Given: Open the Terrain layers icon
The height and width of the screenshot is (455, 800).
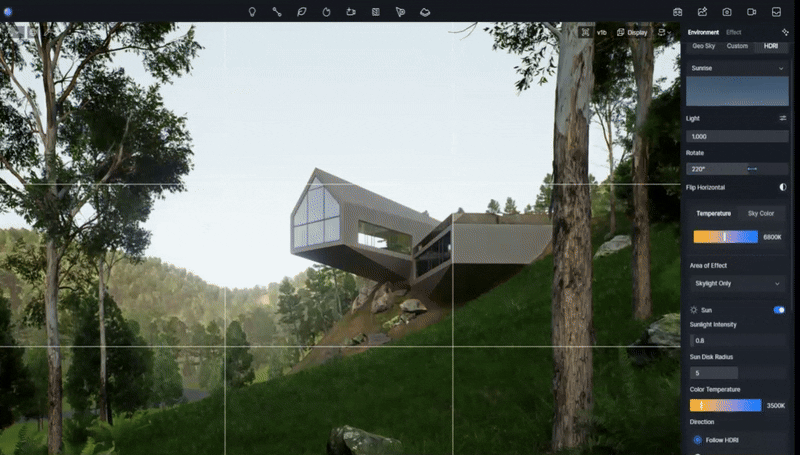Looking at the screenshot, I should tap(425, 12).
